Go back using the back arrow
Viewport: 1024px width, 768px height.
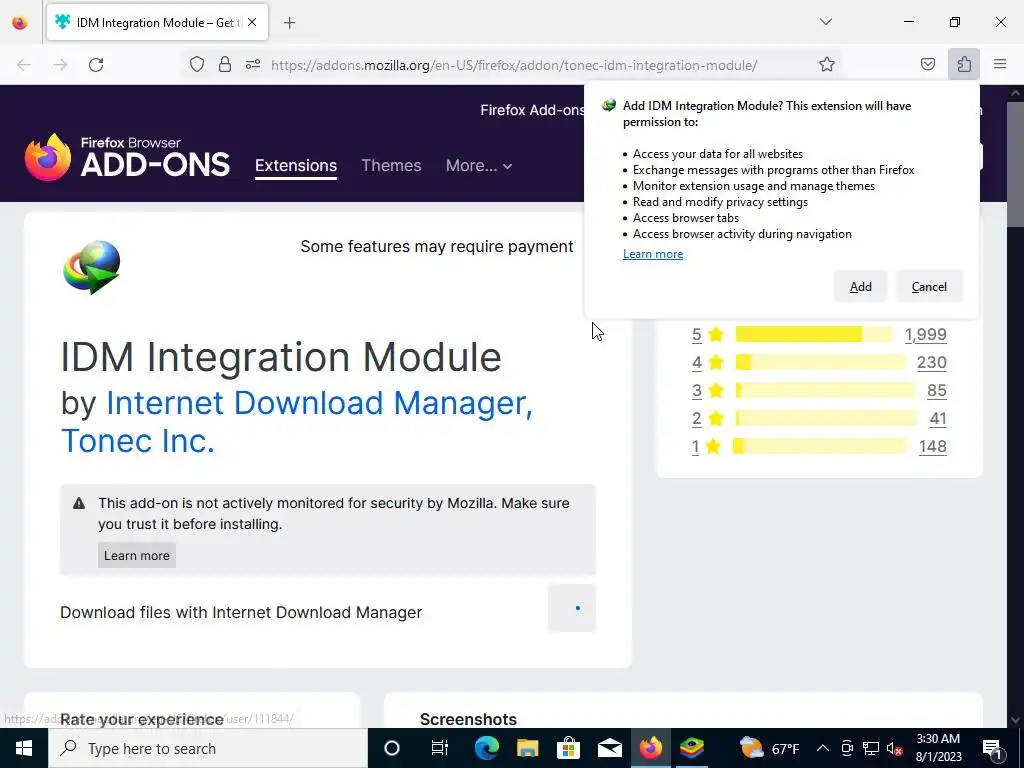(24, 65)
